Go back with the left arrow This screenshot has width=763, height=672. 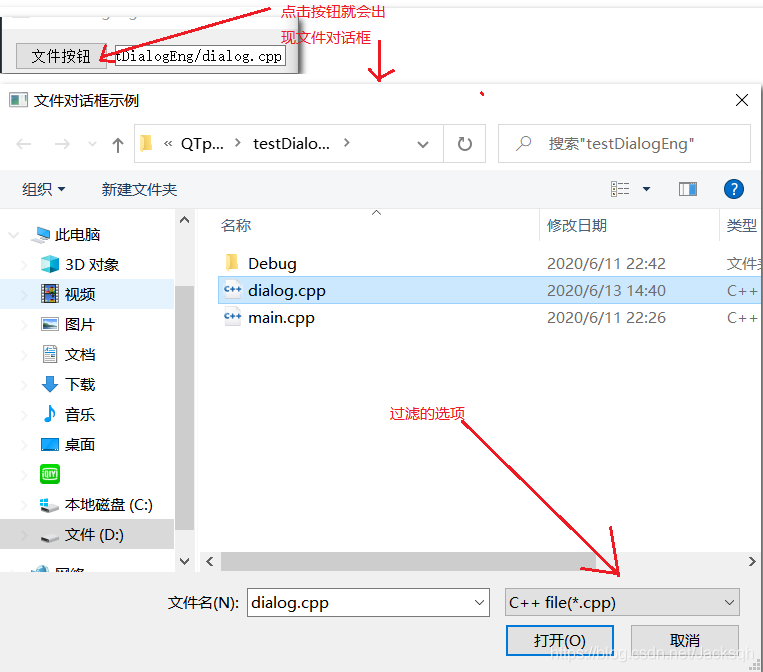(23, 144)
